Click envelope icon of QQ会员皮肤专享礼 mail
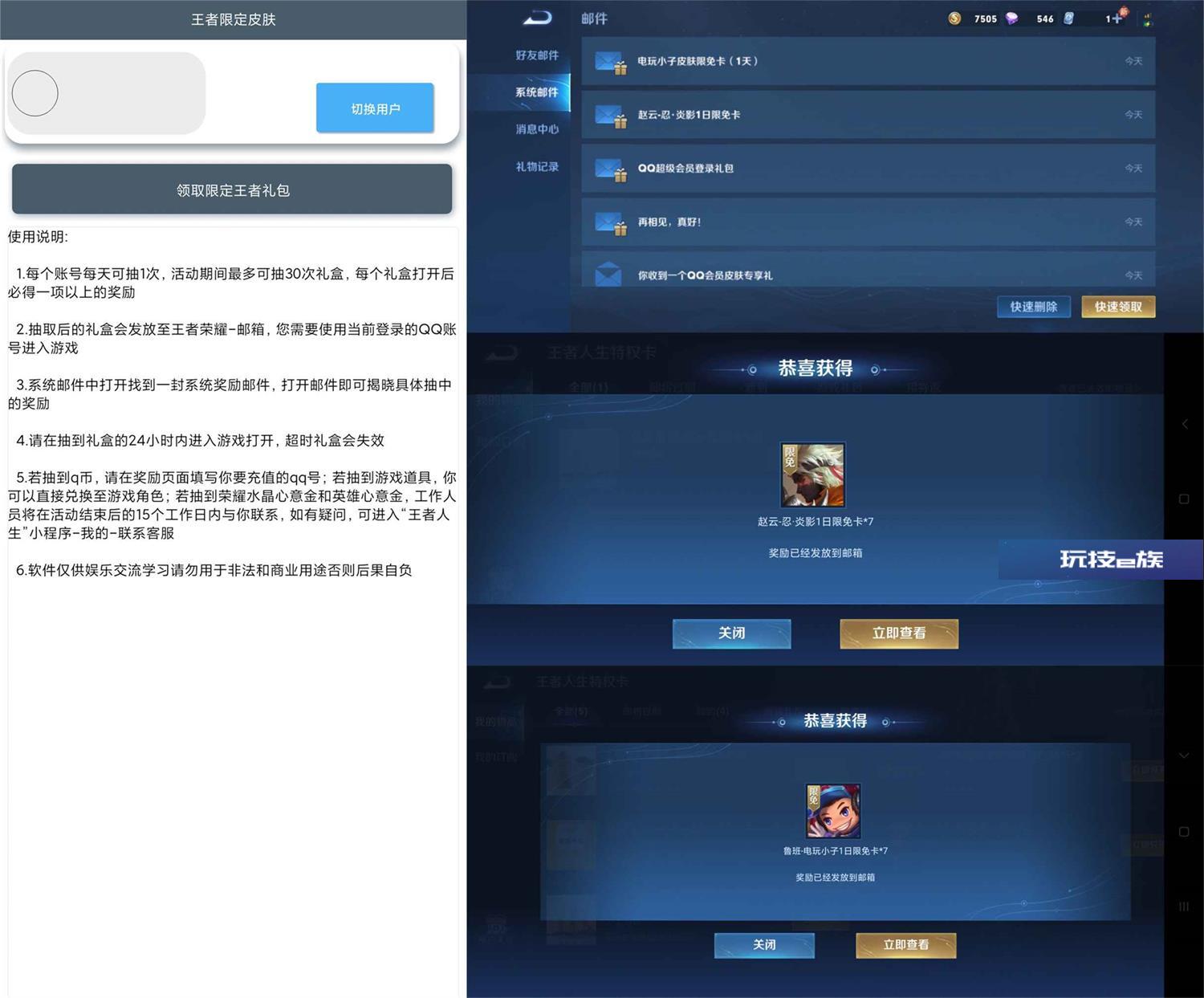The height and width of the screenshot is (998, 1204). point(608,274)
